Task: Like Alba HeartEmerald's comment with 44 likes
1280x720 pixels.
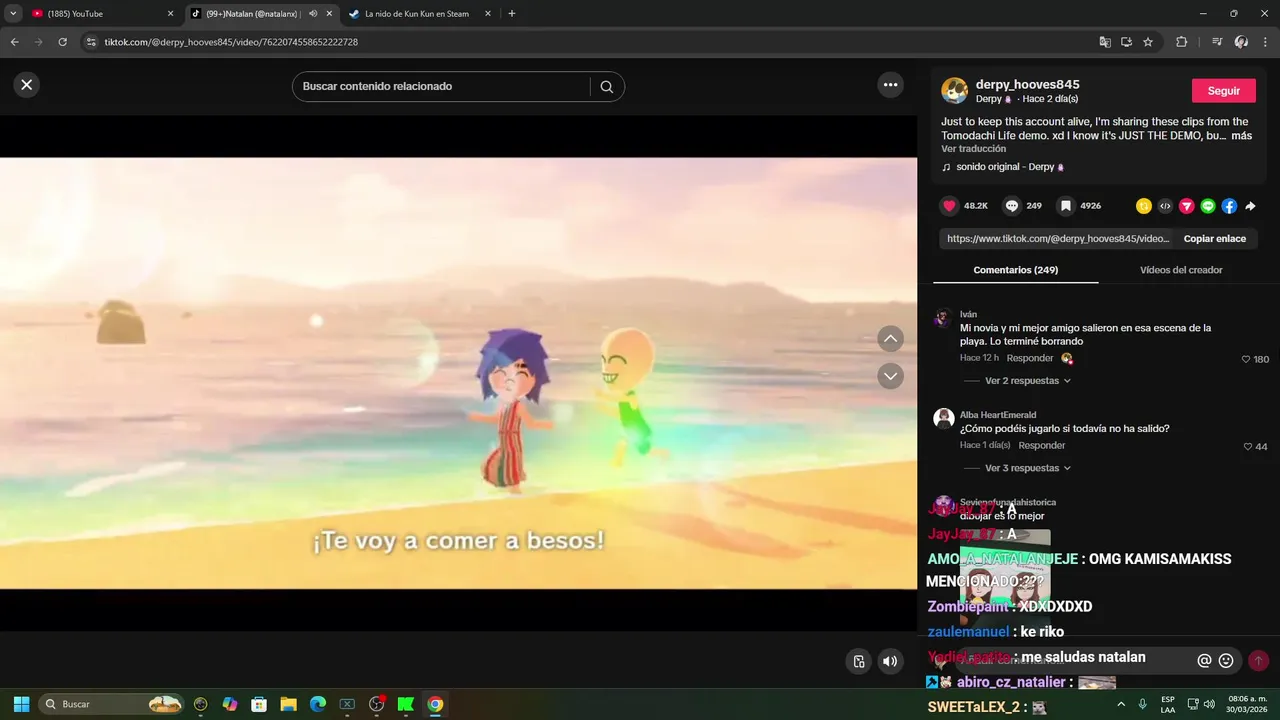Action: click(x=1247, y=446)
